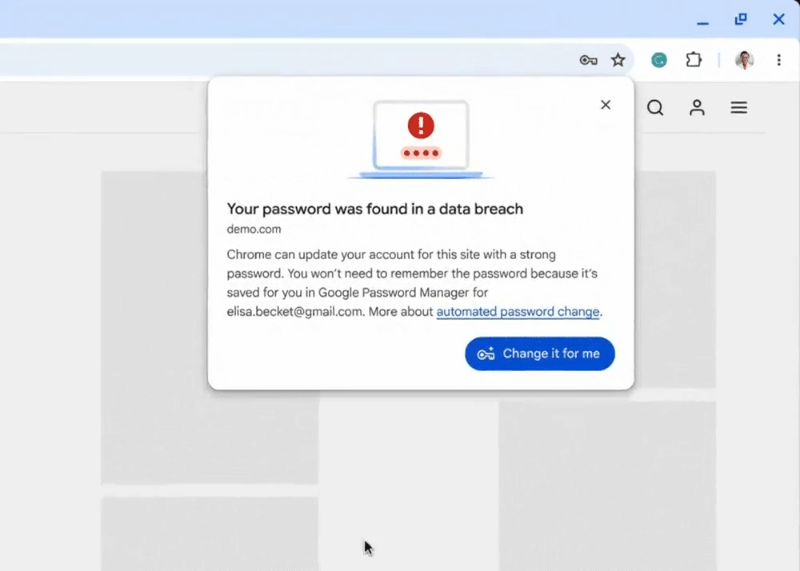Click the gray placeholder tile at bottom right

pos(607,485)
